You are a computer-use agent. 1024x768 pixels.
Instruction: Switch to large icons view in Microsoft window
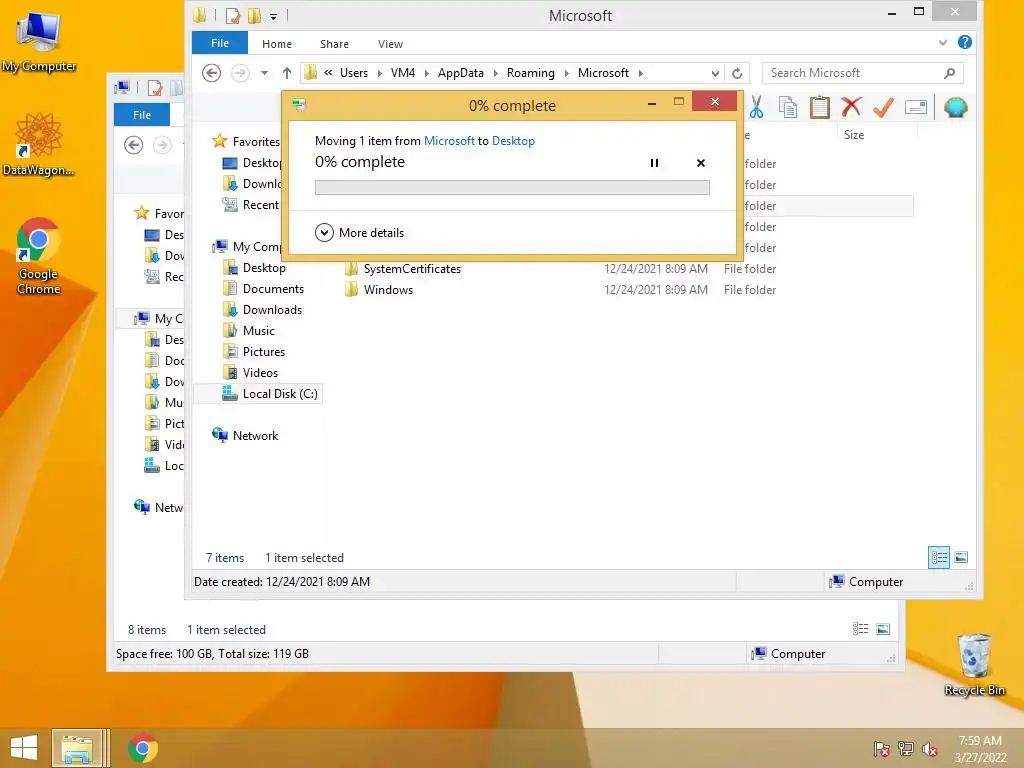tap(961, 557)
